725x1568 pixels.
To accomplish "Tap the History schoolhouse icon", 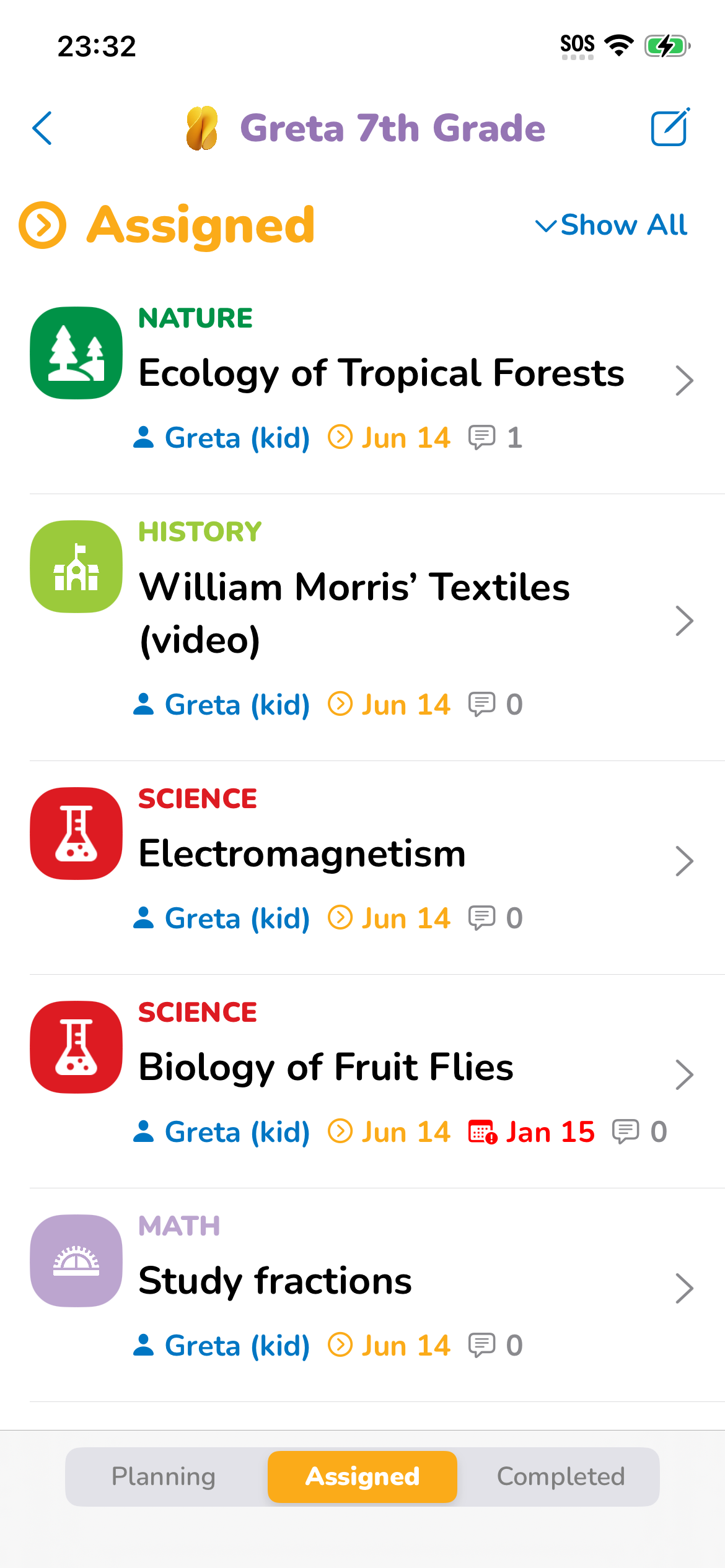I will tap(76, 567).
